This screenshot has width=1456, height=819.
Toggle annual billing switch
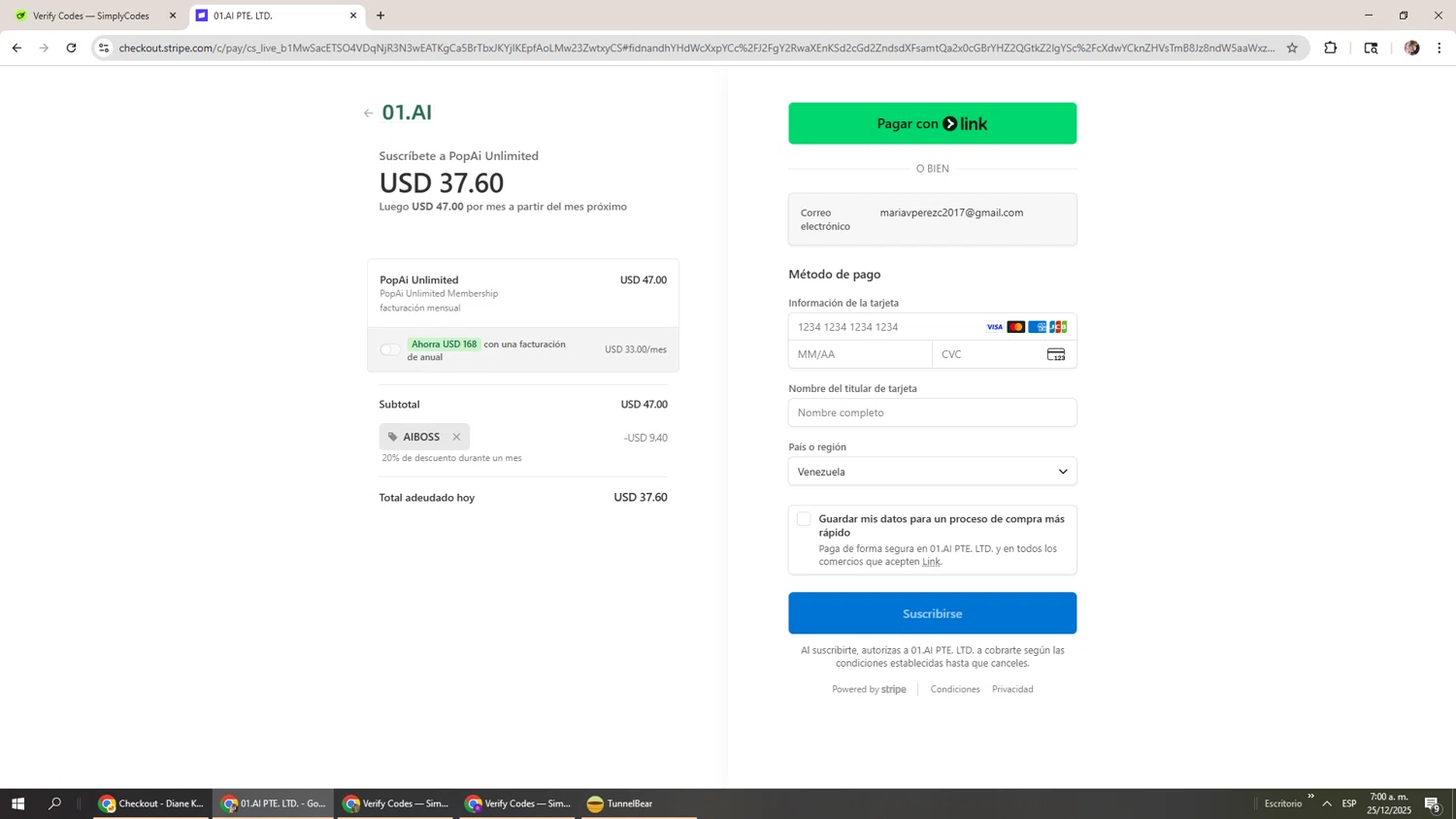tap(390, 349)
